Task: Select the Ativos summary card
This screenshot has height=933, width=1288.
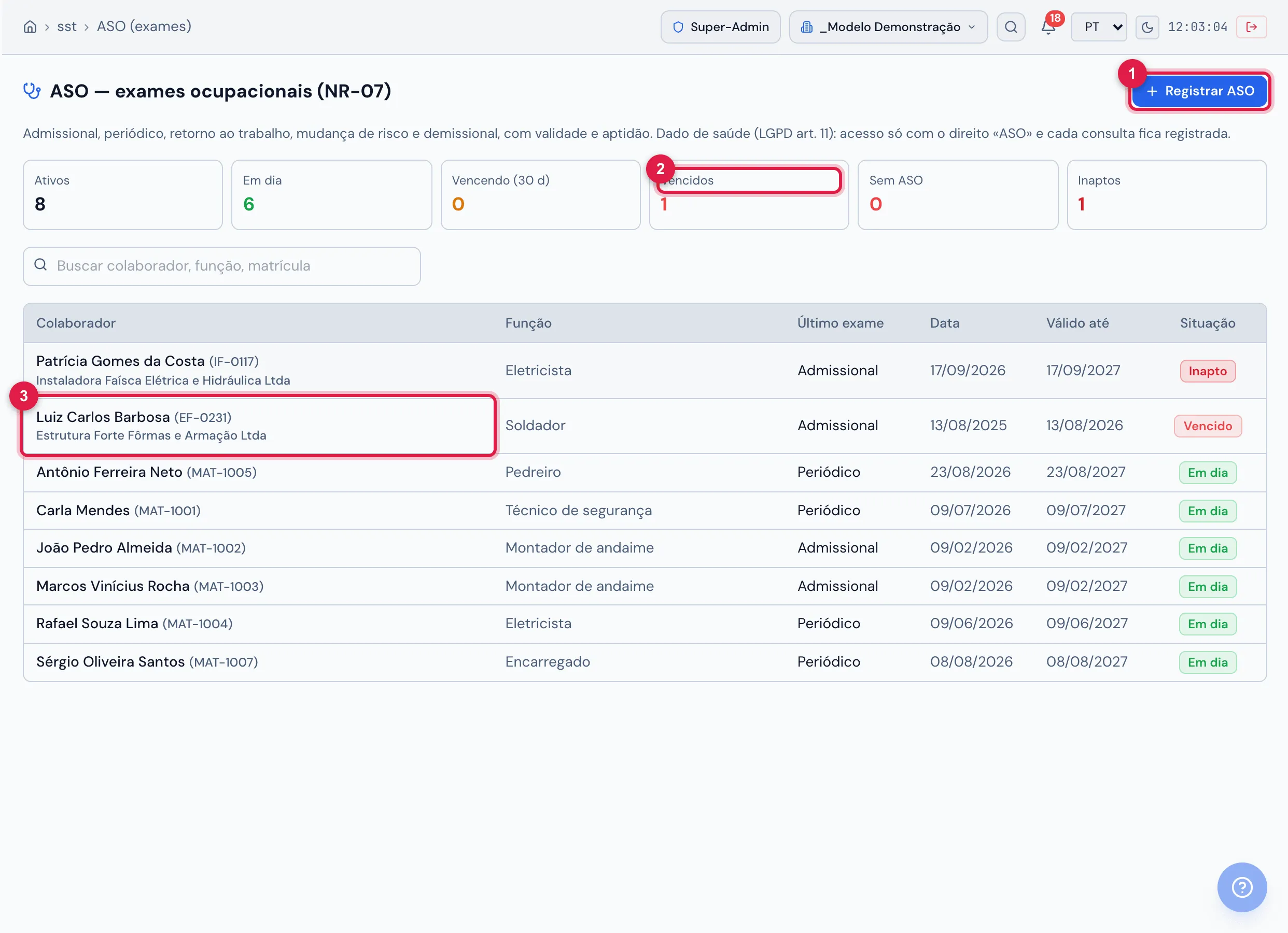Action: point(123,195)
